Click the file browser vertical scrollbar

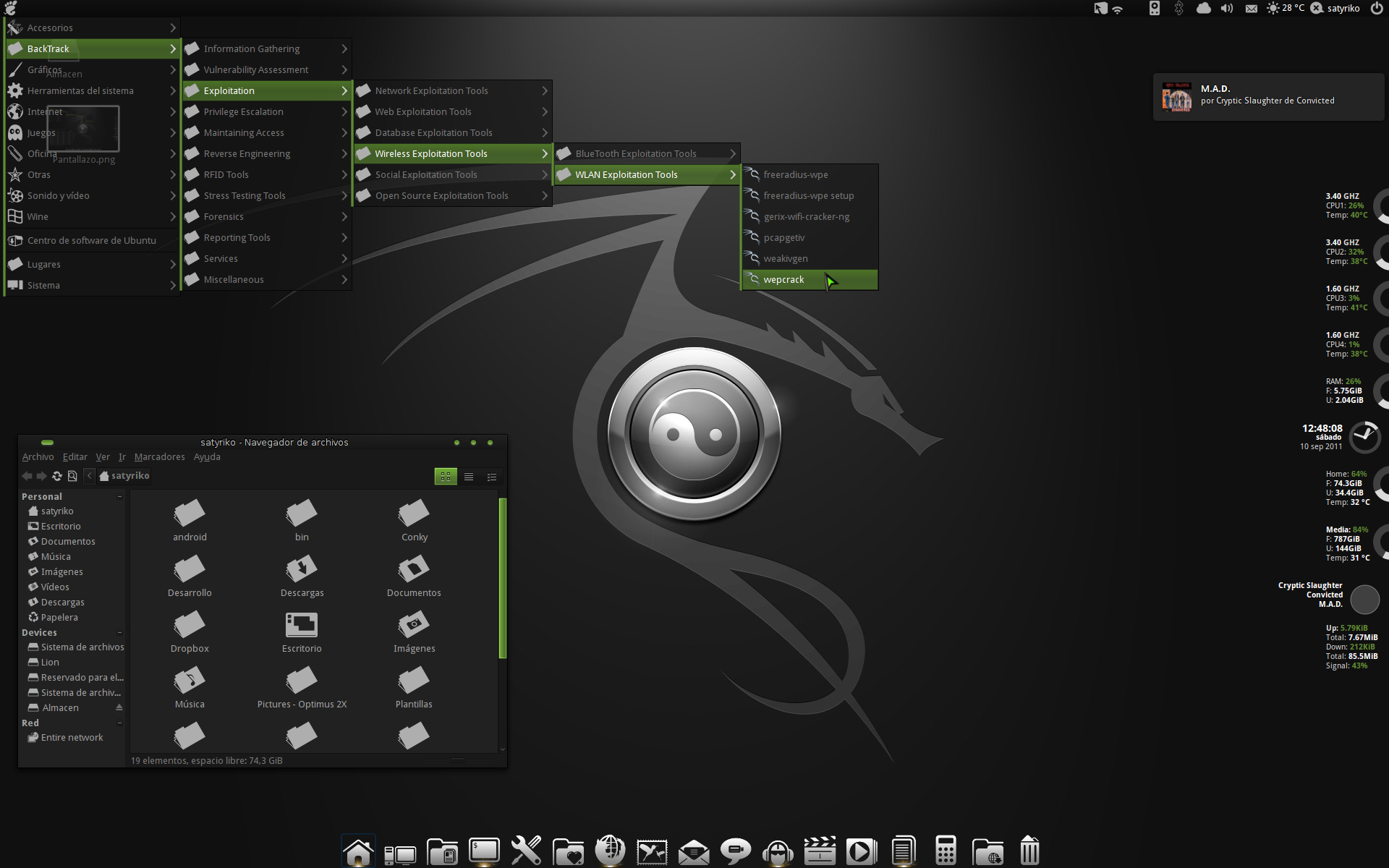click(503, 579)
